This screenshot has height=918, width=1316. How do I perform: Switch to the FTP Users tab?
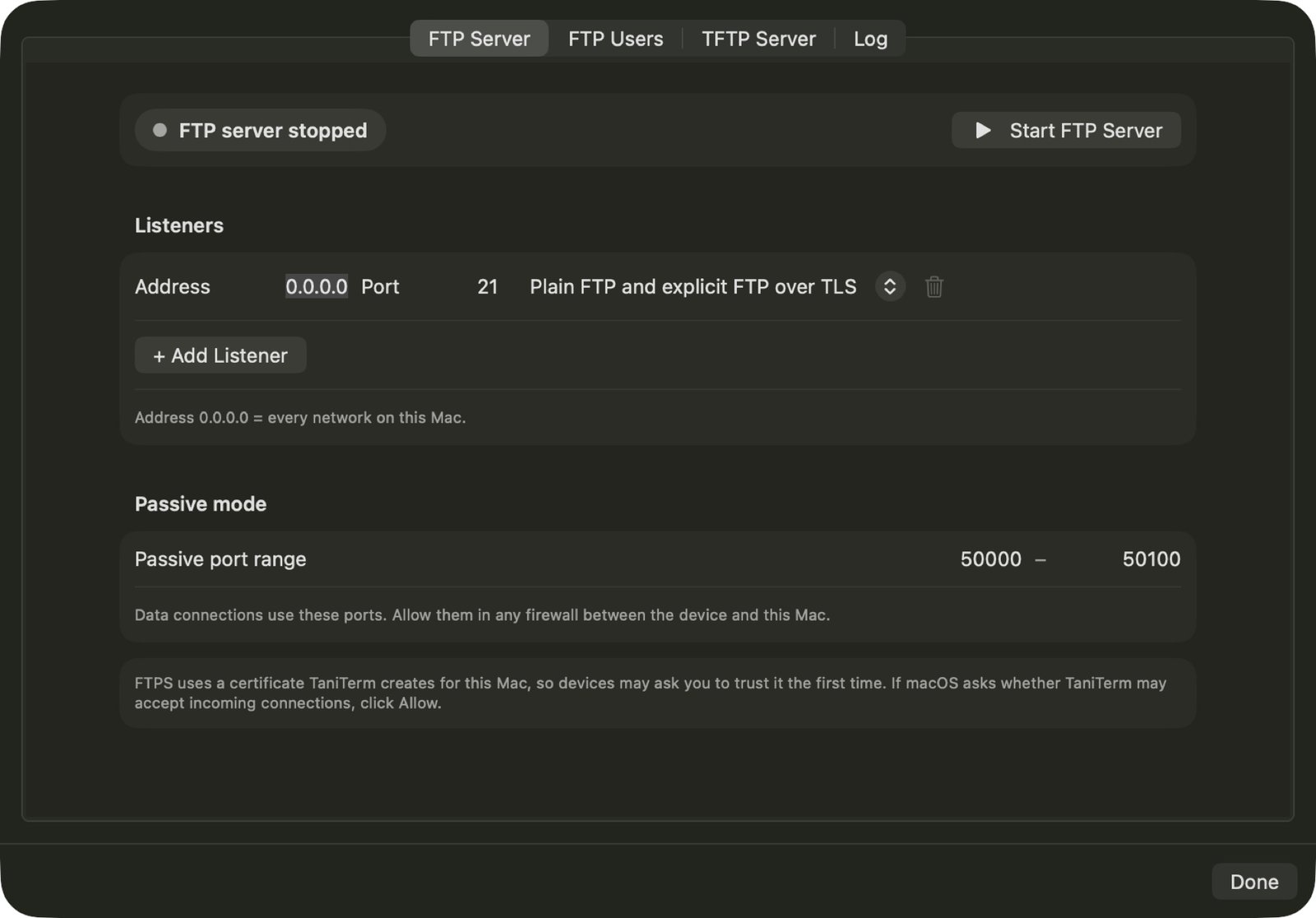tap(615, 39)
